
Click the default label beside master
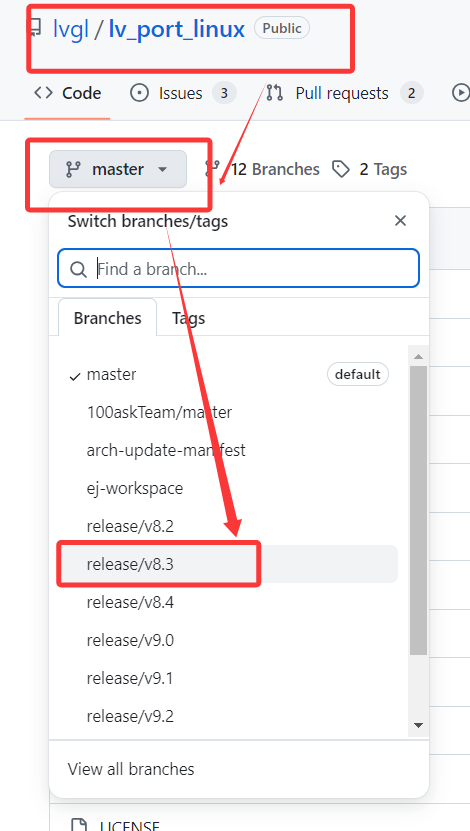tap(358, 374)
